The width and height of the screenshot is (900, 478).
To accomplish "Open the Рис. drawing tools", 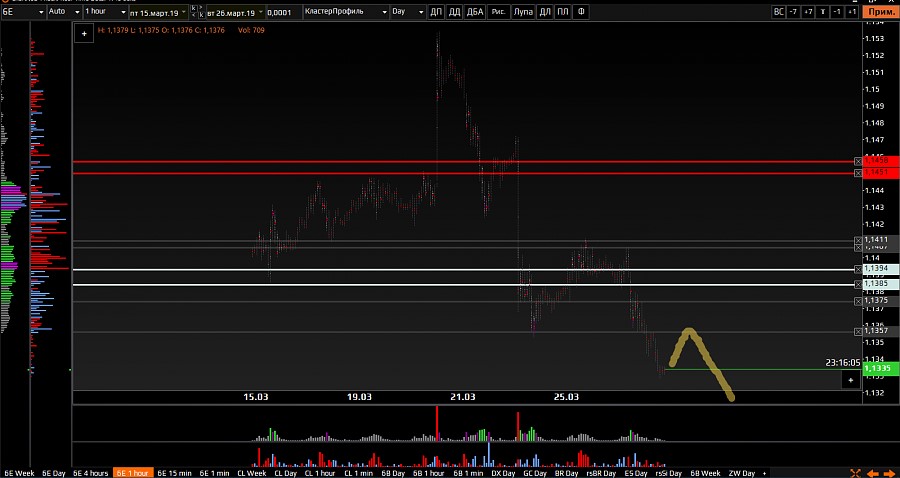I will (498, 12).
